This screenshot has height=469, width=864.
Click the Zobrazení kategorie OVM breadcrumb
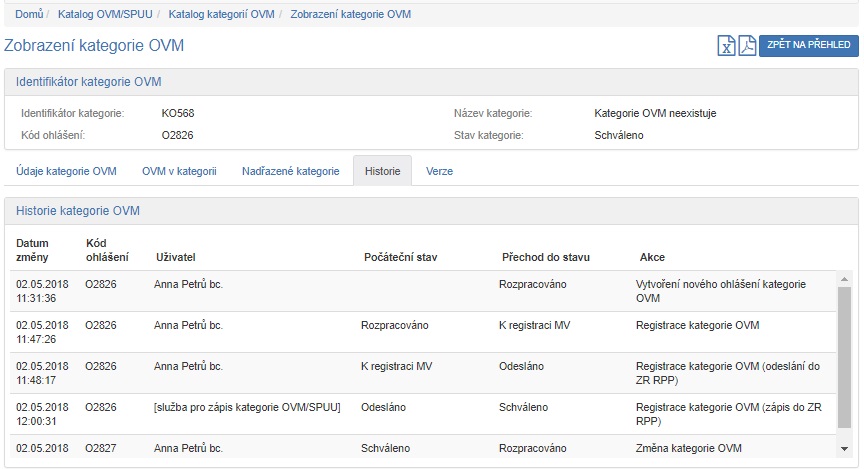(350, 15)
